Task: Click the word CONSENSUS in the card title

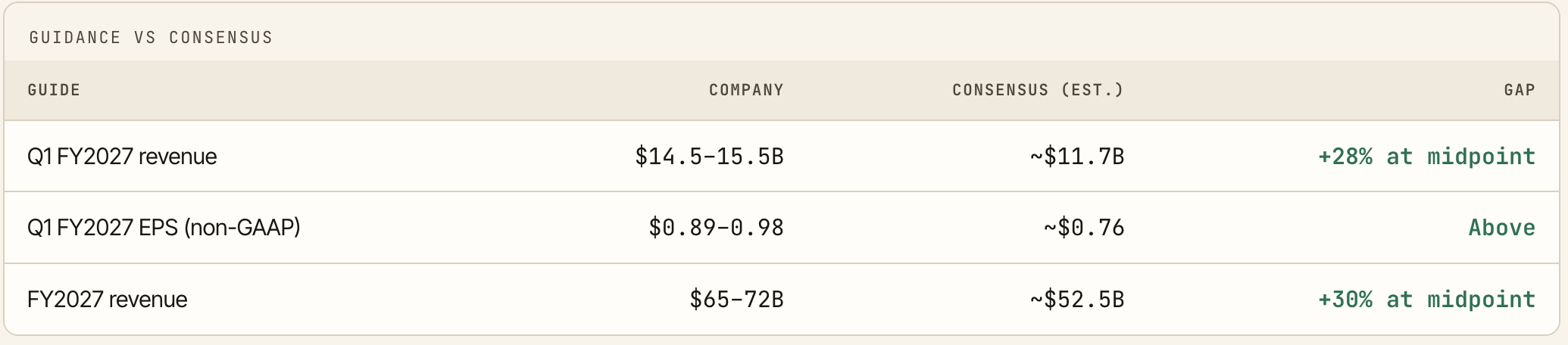Action: tap(220, 38)
